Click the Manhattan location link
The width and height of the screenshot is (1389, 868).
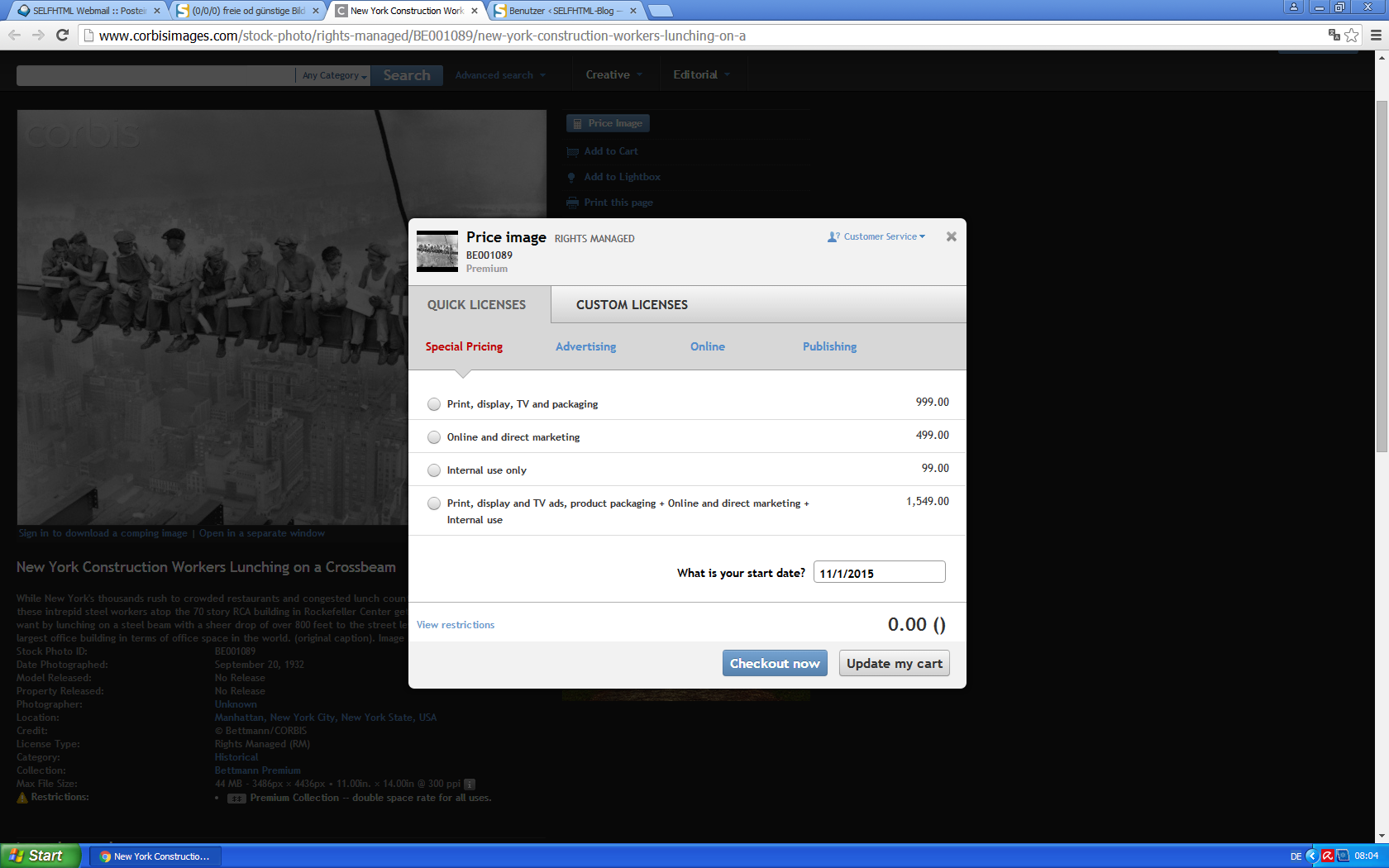coord(325,718)
